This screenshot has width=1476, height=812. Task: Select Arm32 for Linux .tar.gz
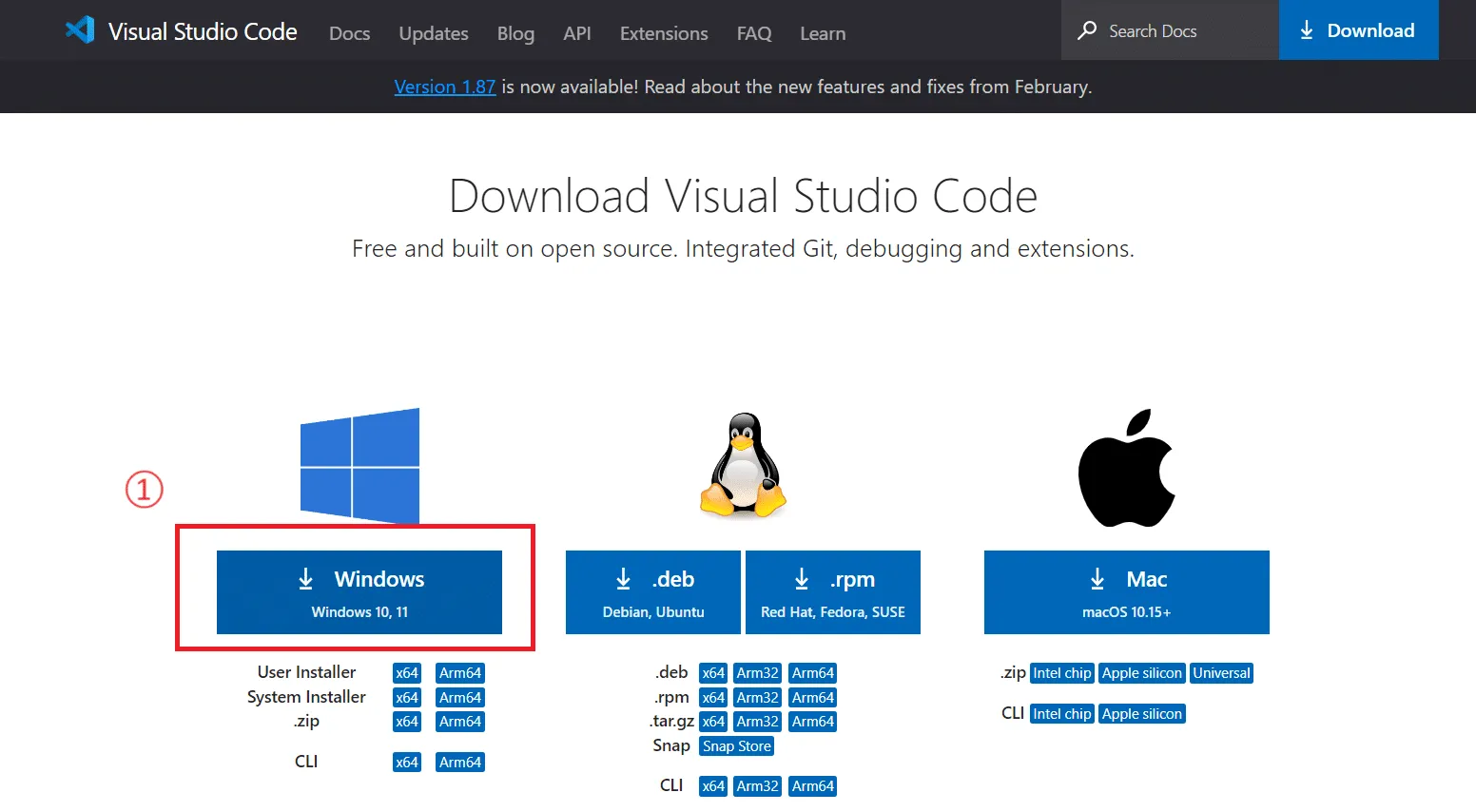[758, 722]
